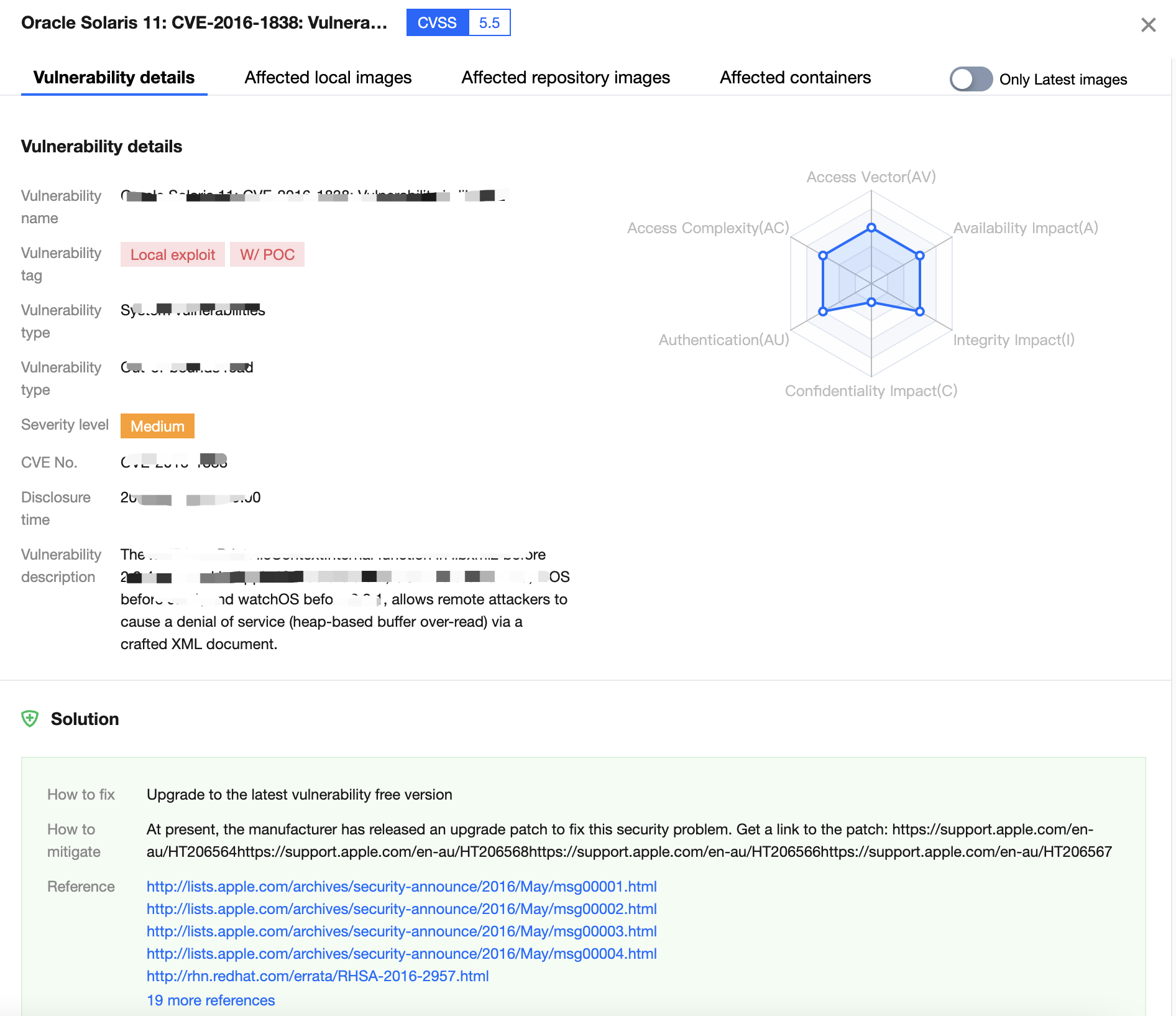The width and height of the screenshot is (1176, 1016).
Task: Open the Affected repository images tab
Action: click(x=566, y=77)
